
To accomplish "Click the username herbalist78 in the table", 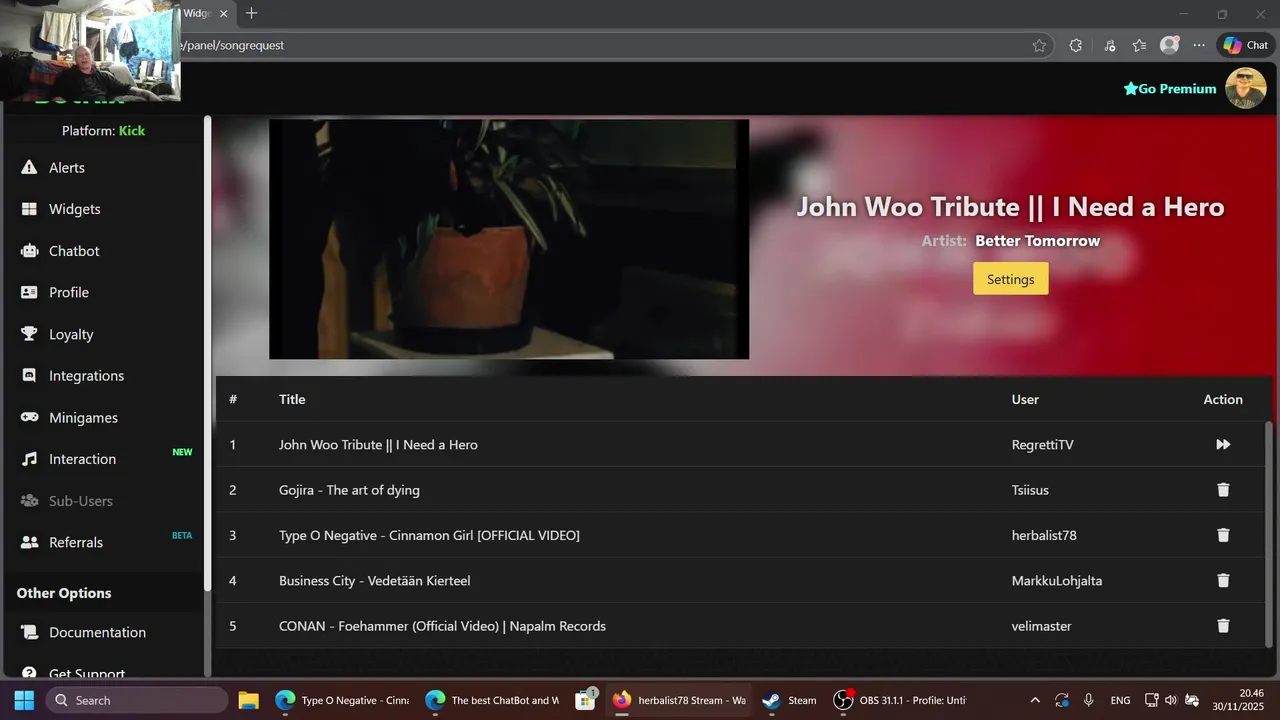I will (1044, 535).
